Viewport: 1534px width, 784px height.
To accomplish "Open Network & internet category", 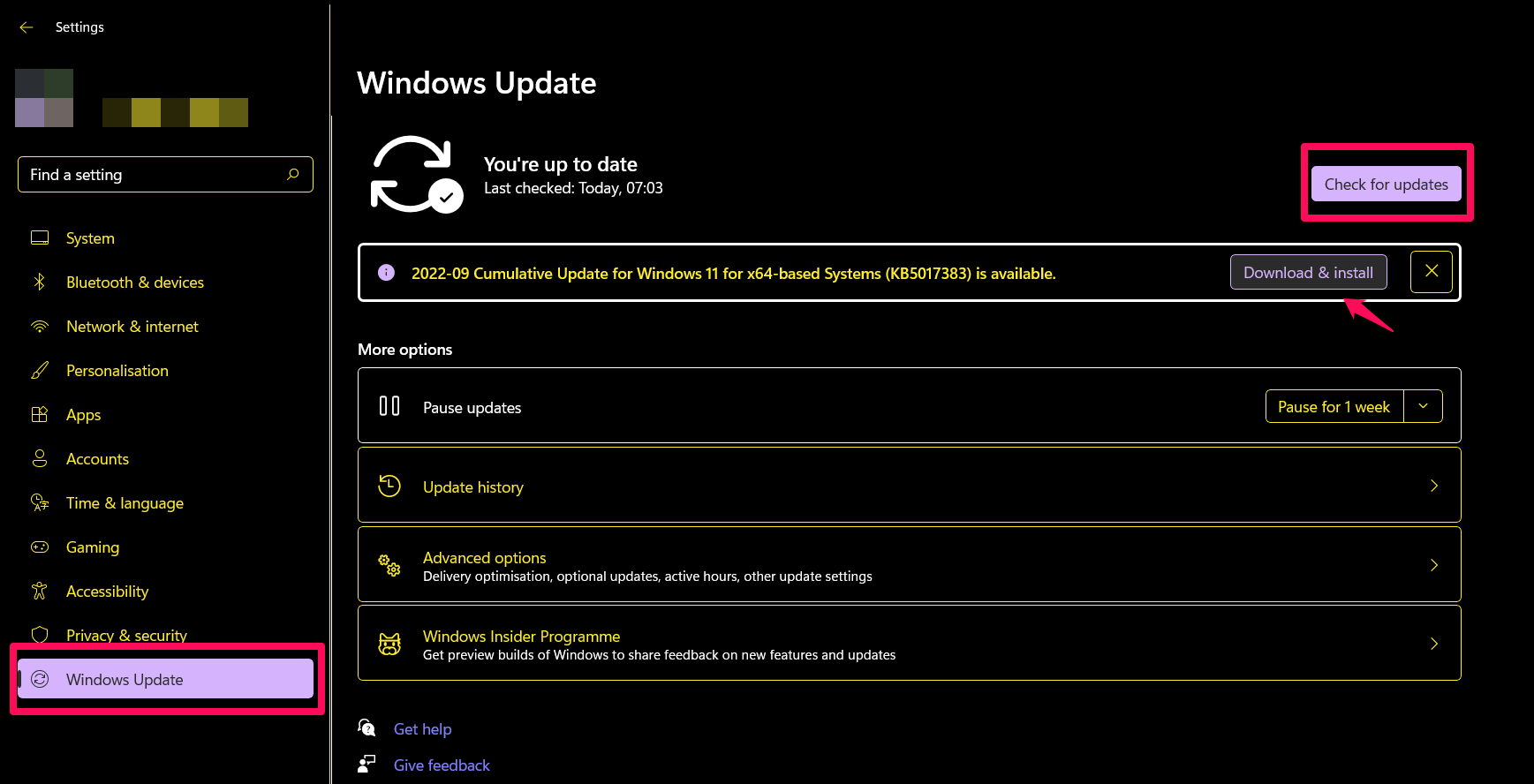I will pyautogui.click(x=165, y=327).
